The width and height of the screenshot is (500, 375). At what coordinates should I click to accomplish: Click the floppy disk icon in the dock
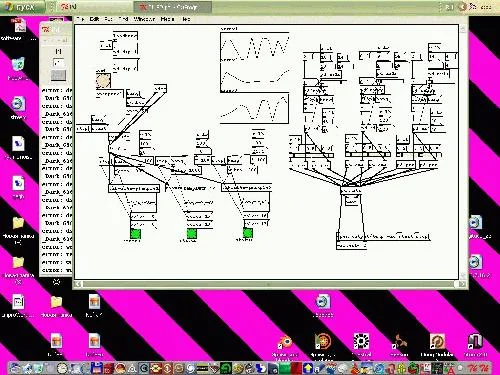point(96,368)
